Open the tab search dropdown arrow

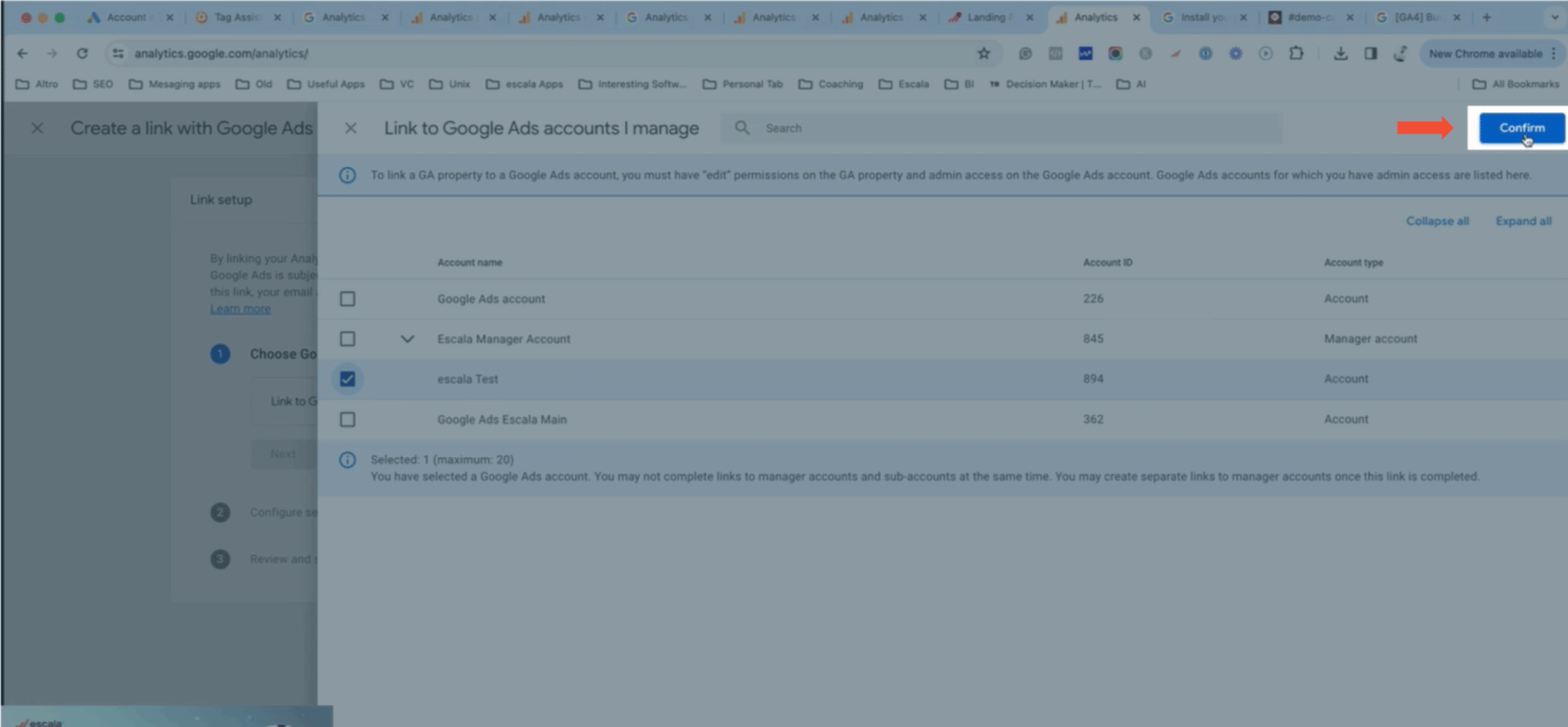click(1554, 17)
